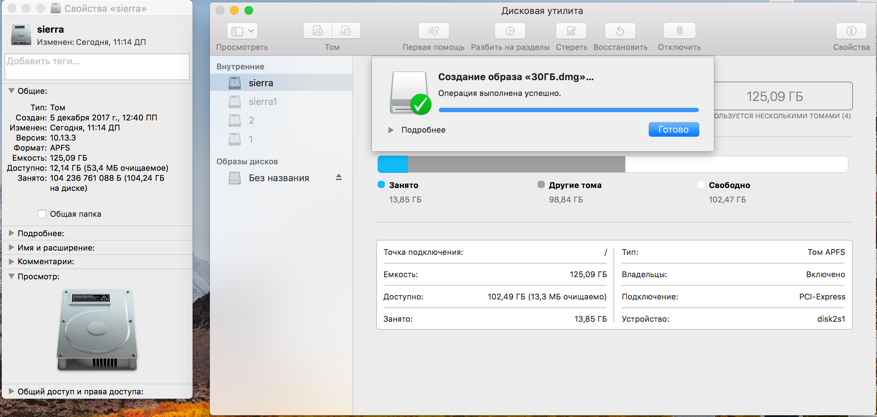Click the Образы дисков sidebar header

coord(247,162)
